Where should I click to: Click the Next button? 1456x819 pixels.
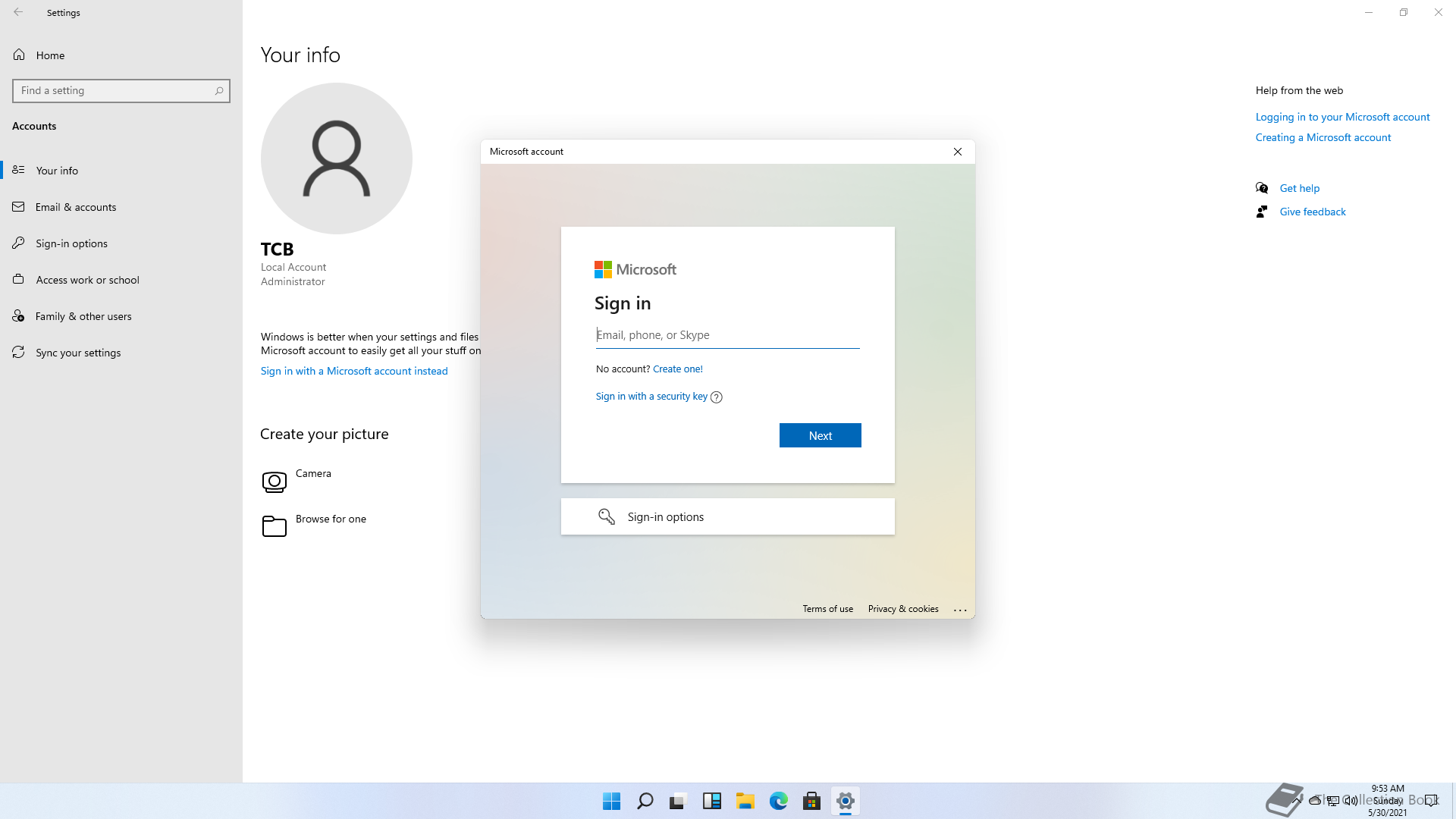click(x=821, y=435)
